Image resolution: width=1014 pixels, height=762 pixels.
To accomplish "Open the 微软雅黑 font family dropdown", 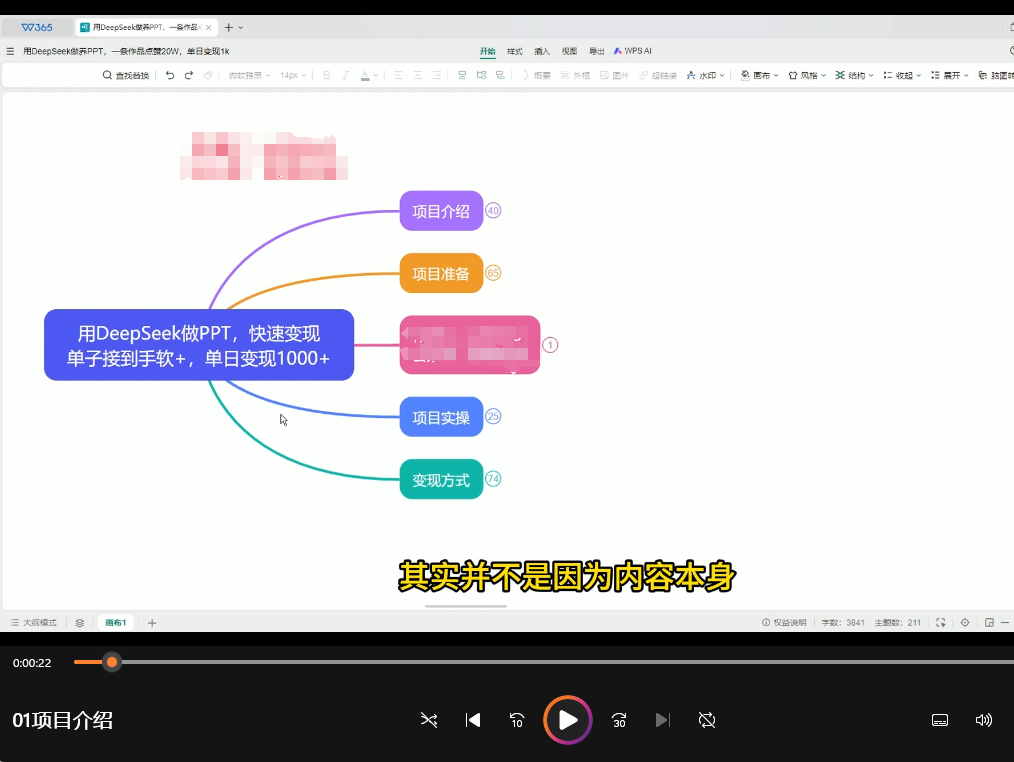I will (x=249, y=75).
